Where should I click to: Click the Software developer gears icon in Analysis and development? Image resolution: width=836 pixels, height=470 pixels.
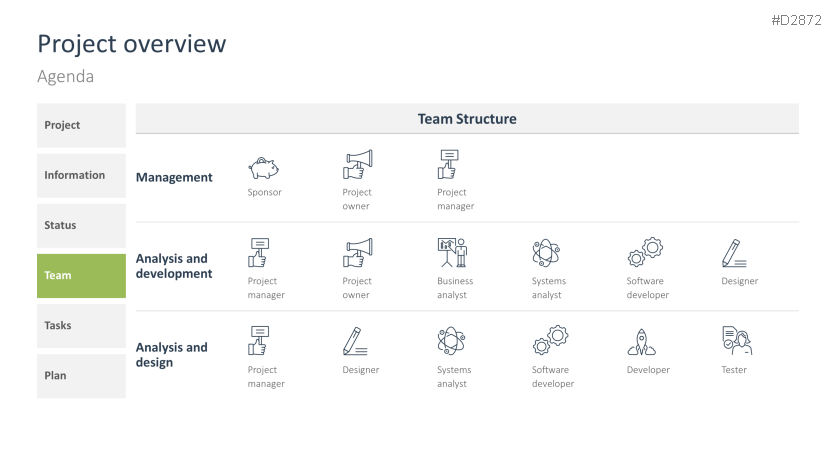pyautogui.click(x=644, y=252)
